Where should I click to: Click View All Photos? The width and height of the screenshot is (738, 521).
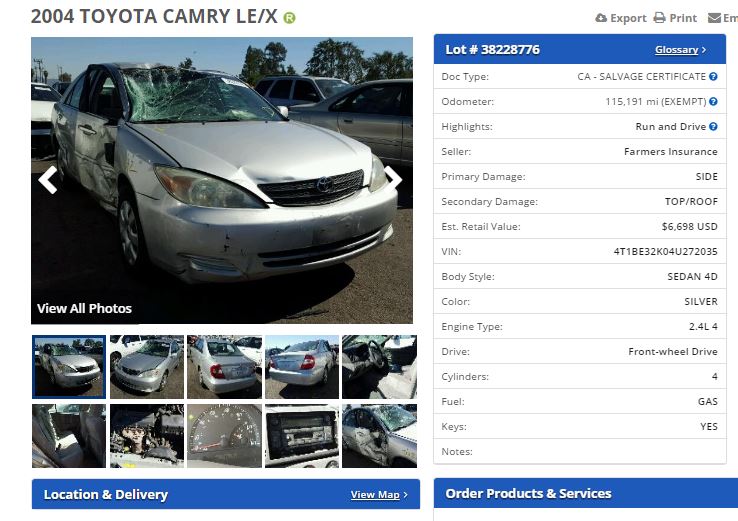(84, 308)
